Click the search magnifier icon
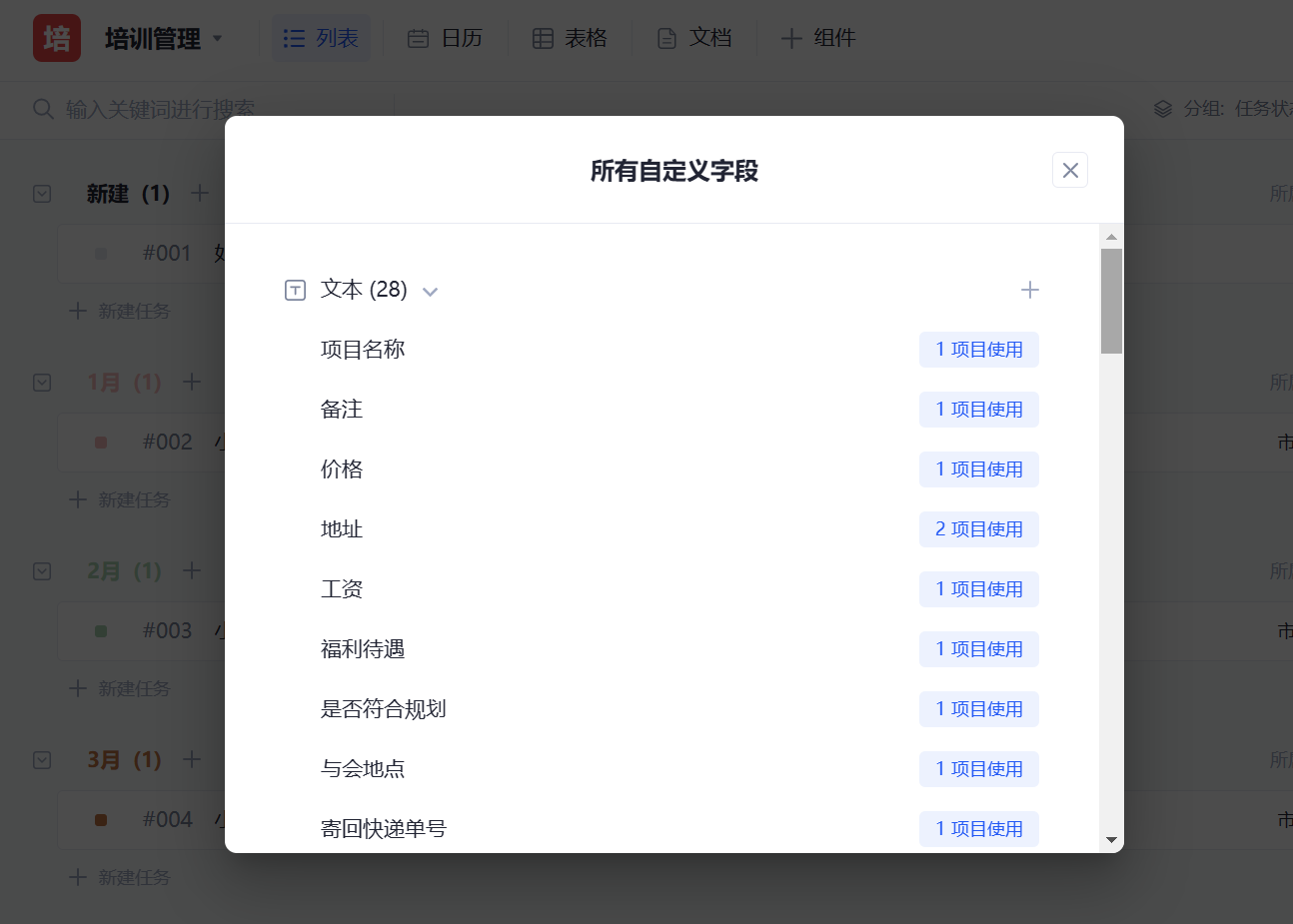This screenshot has height=924, width=1293. coord(43,109)
